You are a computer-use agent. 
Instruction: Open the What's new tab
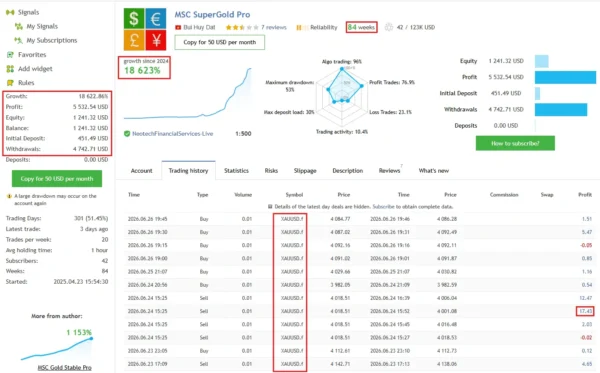[434, 171]
